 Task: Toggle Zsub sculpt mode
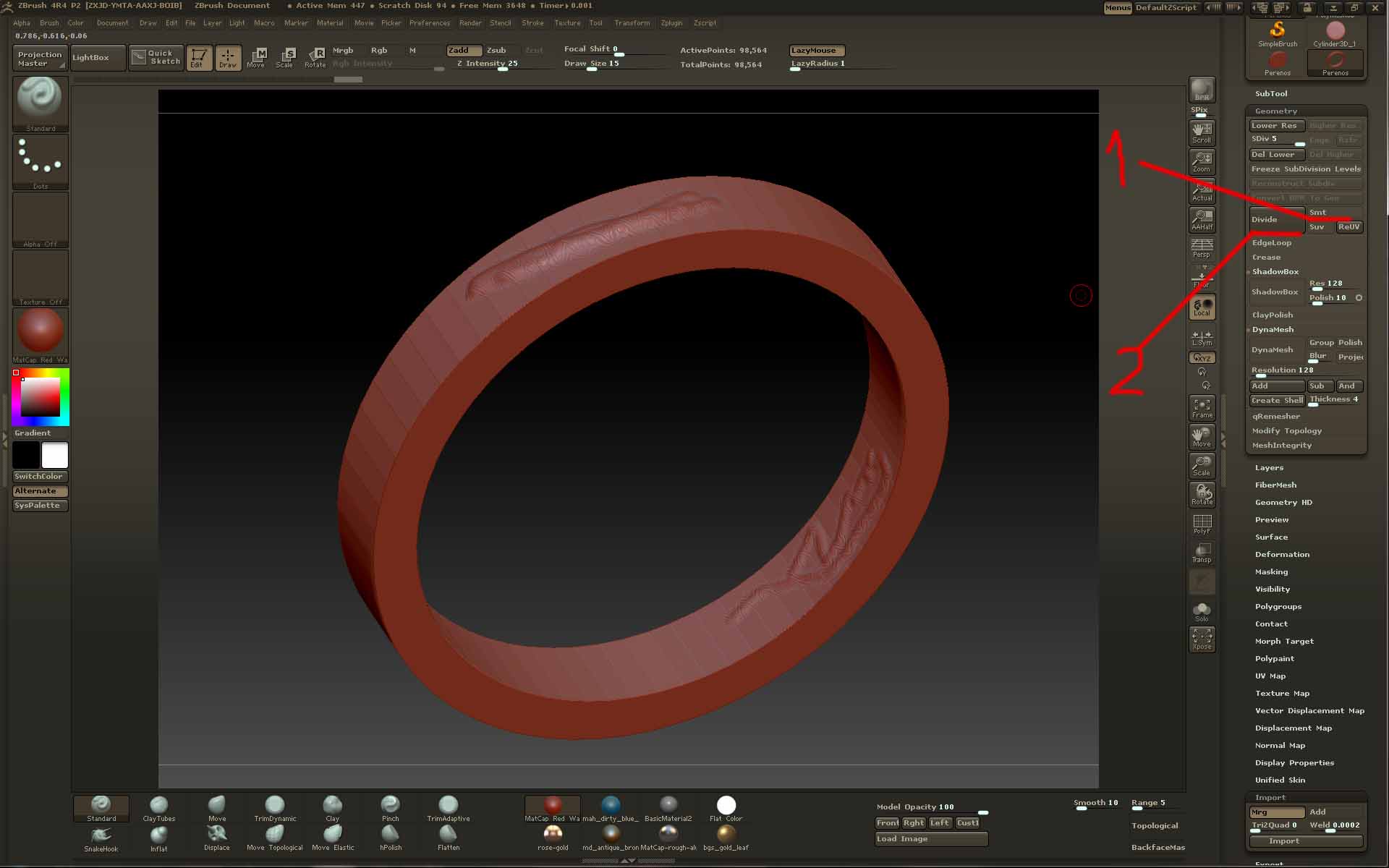coord(497,51)
